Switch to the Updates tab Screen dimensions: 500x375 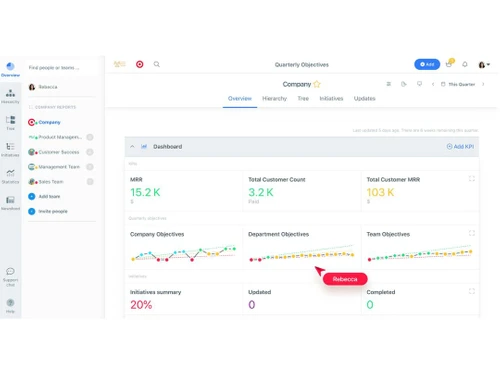click(x=365, y=98)
